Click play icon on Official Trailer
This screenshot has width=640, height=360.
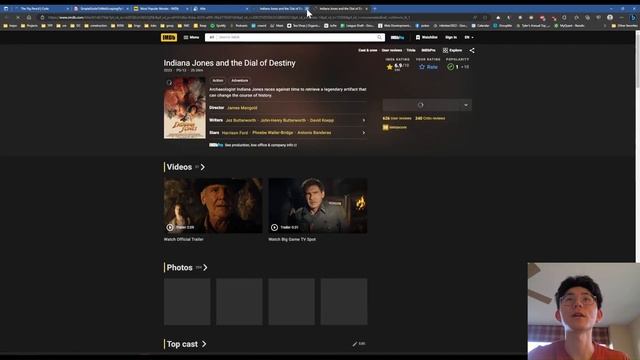pos(170,227)
